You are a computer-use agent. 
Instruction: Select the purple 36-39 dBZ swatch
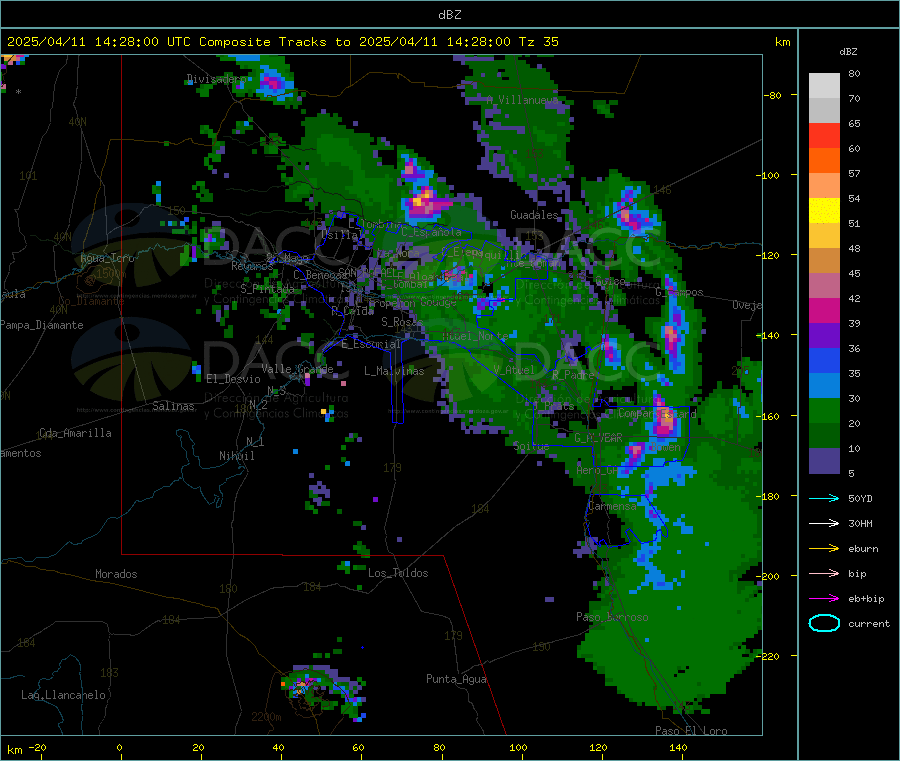point(824,336)
